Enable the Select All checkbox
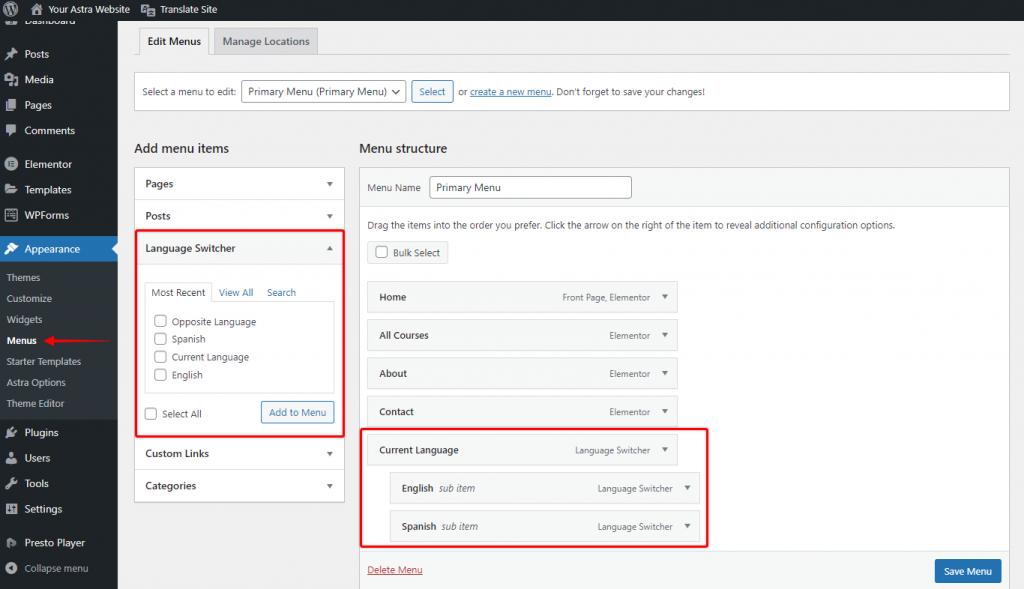Viewport: 1024px width, 589px height. [x=151, y=413]
